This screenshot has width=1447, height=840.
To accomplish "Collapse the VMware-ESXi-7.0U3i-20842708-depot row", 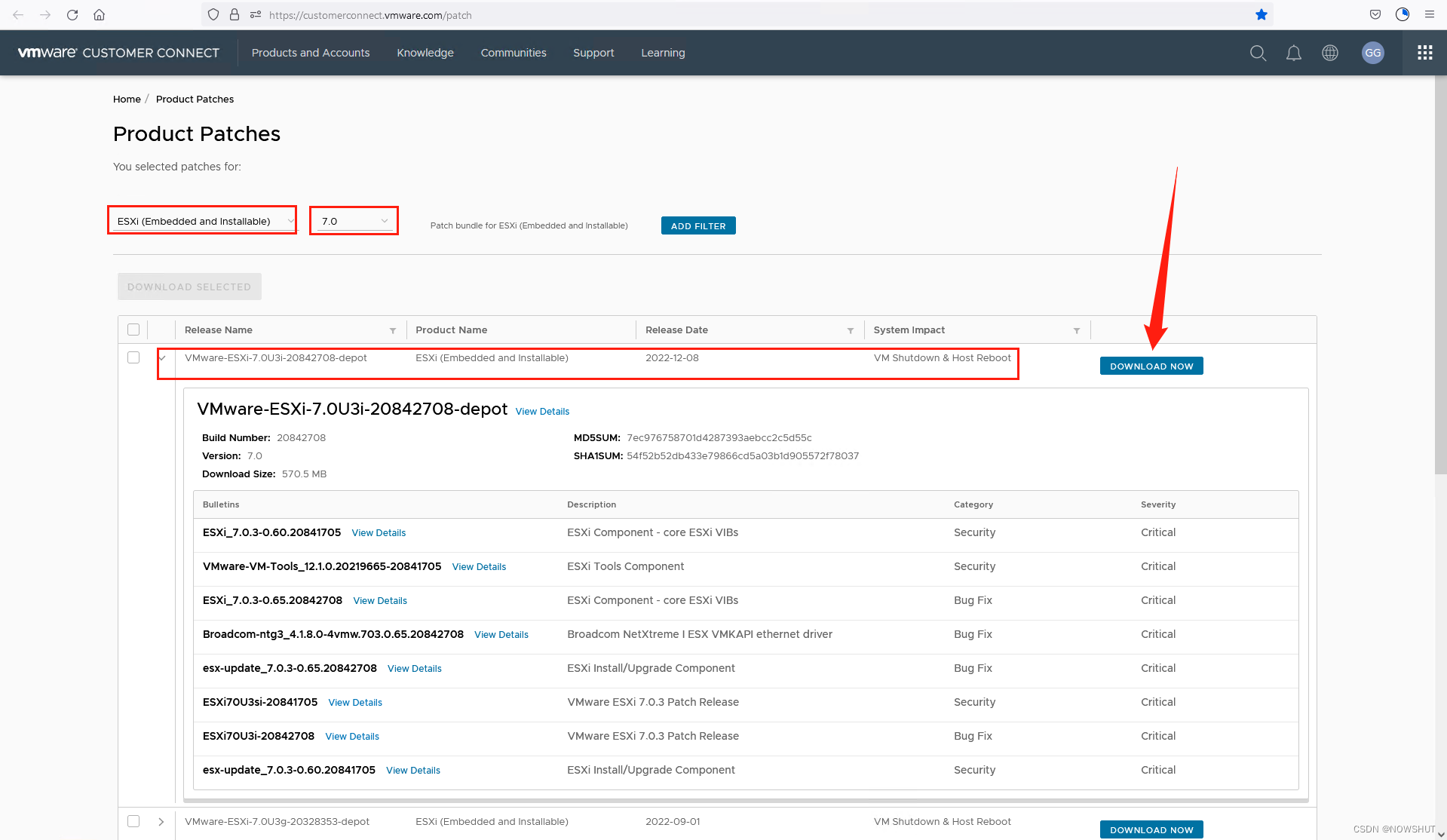I will point(161,358).
